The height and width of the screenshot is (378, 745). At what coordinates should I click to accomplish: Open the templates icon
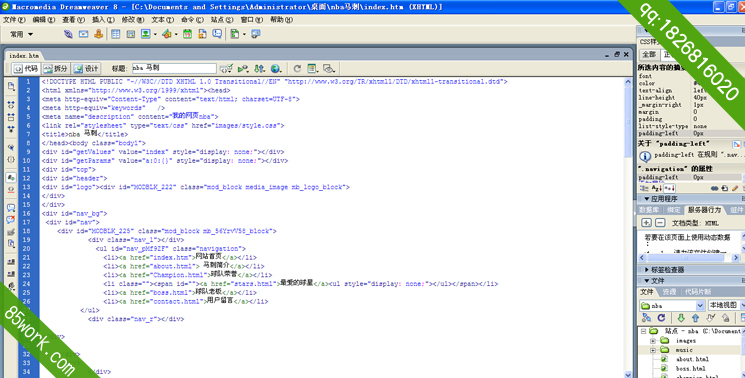click(x=235, y=34)
